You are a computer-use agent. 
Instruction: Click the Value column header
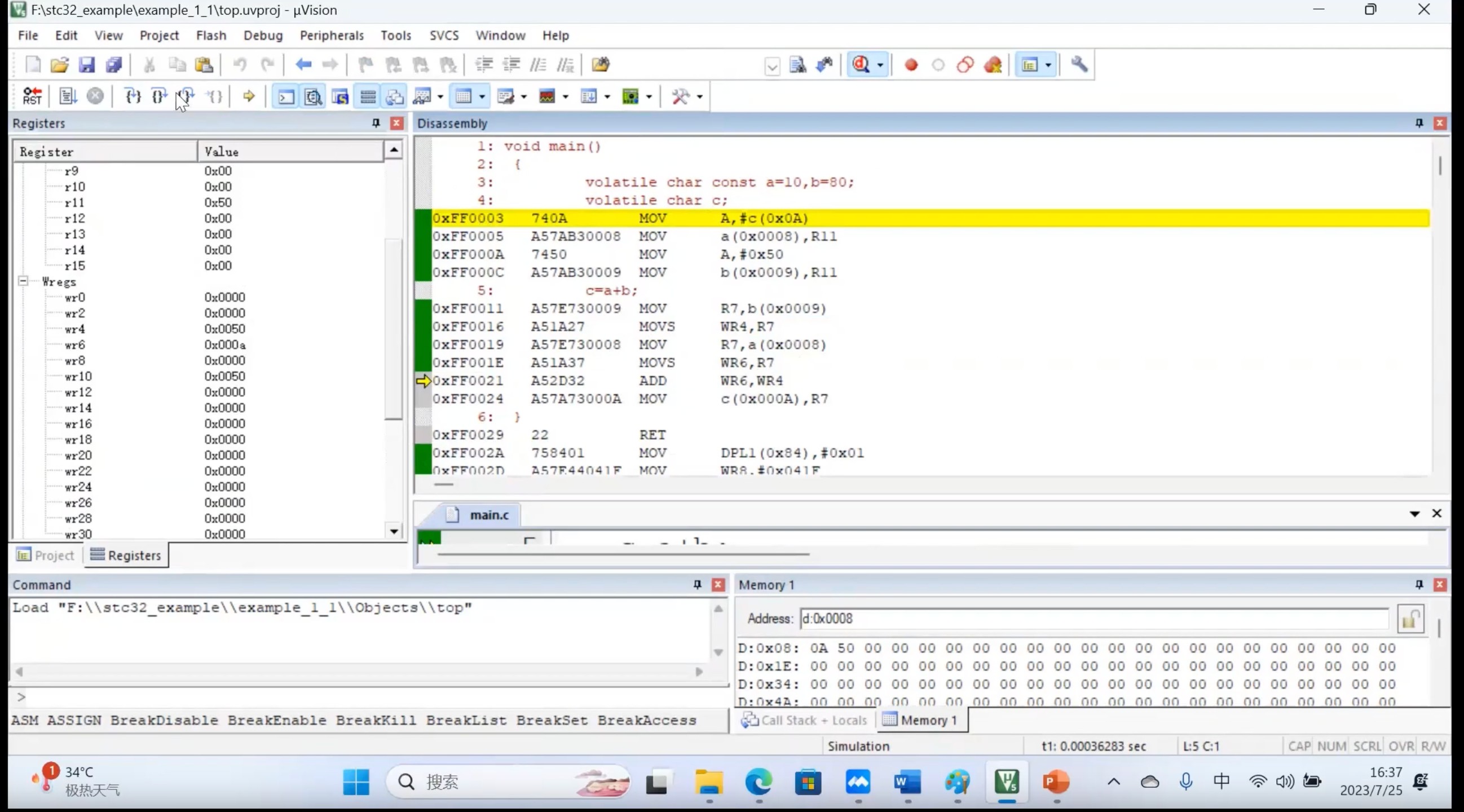[291, 152]
